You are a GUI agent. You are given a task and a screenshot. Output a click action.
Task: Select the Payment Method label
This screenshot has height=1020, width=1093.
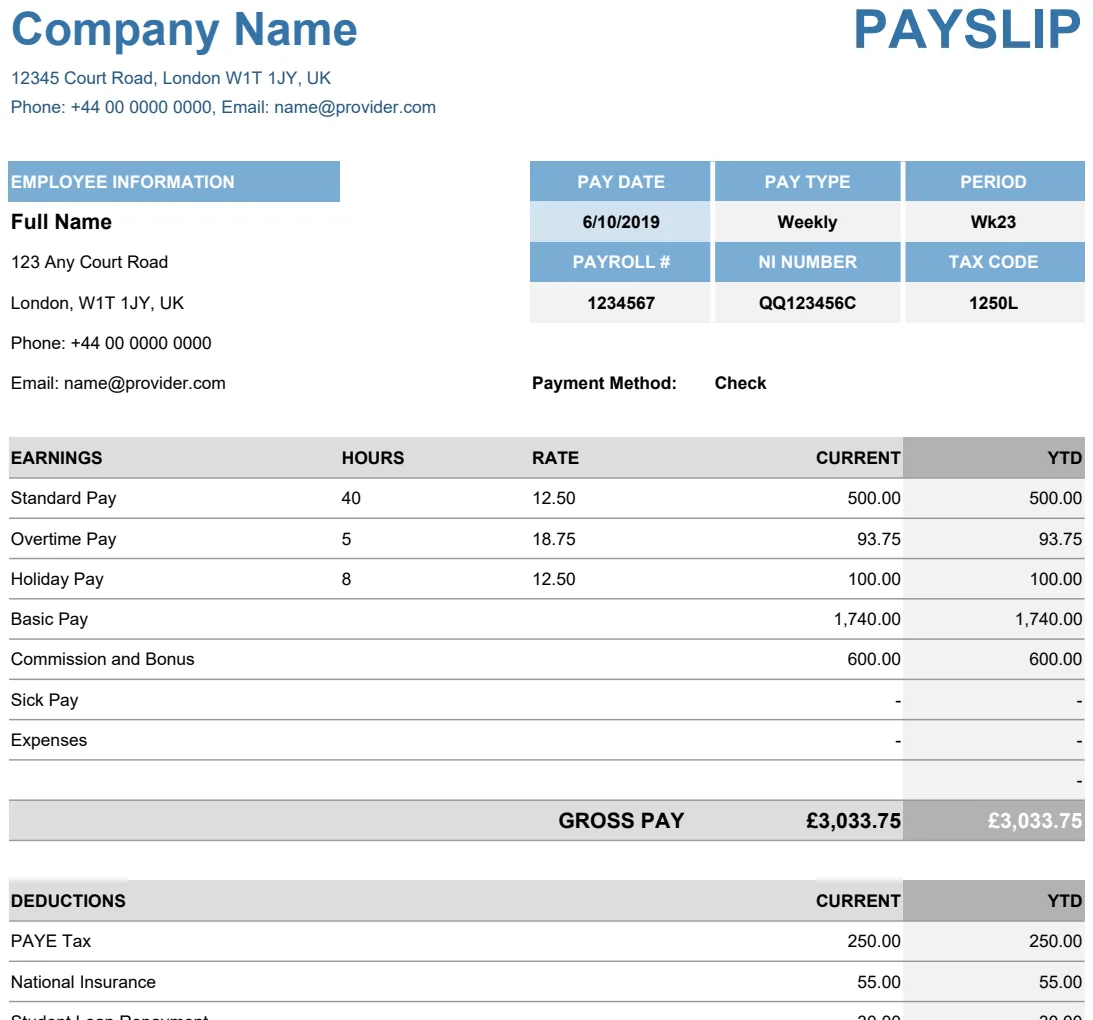tap(604, 383)
